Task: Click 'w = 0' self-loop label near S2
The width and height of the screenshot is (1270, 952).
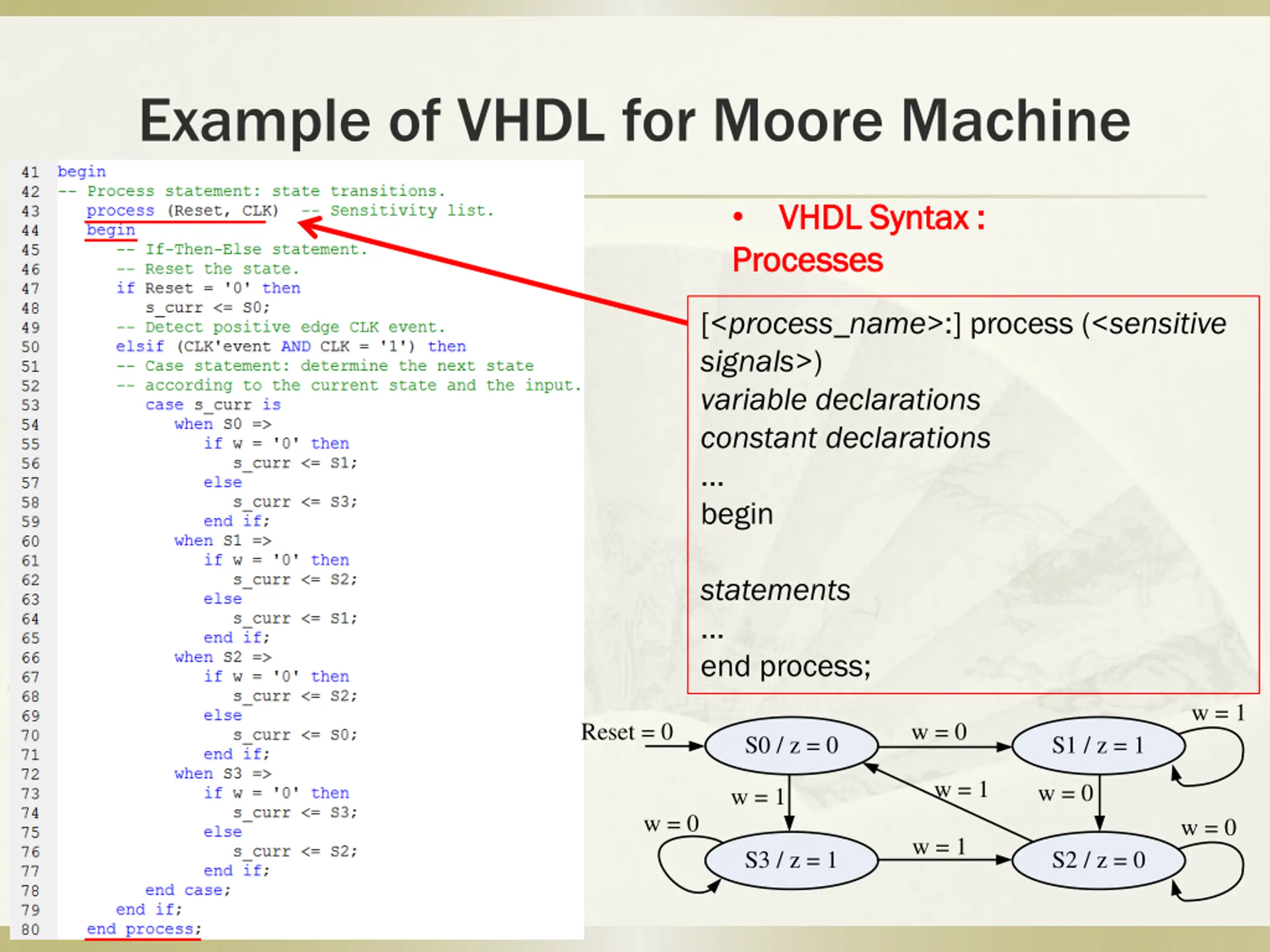Action: (1209, 828)
